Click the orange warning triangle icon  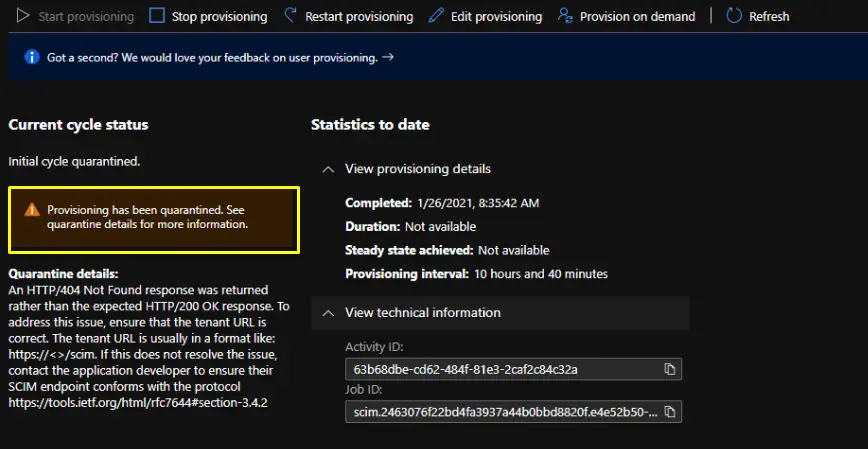pos(32,210)
